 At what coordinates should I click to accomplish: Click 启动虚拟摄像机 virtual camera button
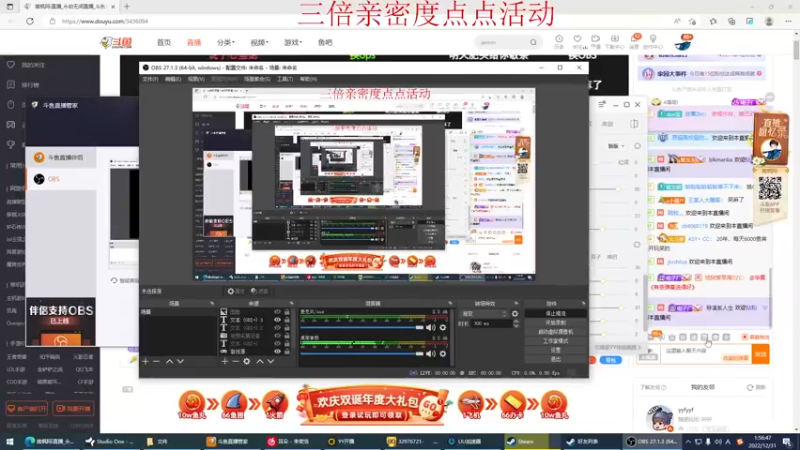[x=555, y=332]
